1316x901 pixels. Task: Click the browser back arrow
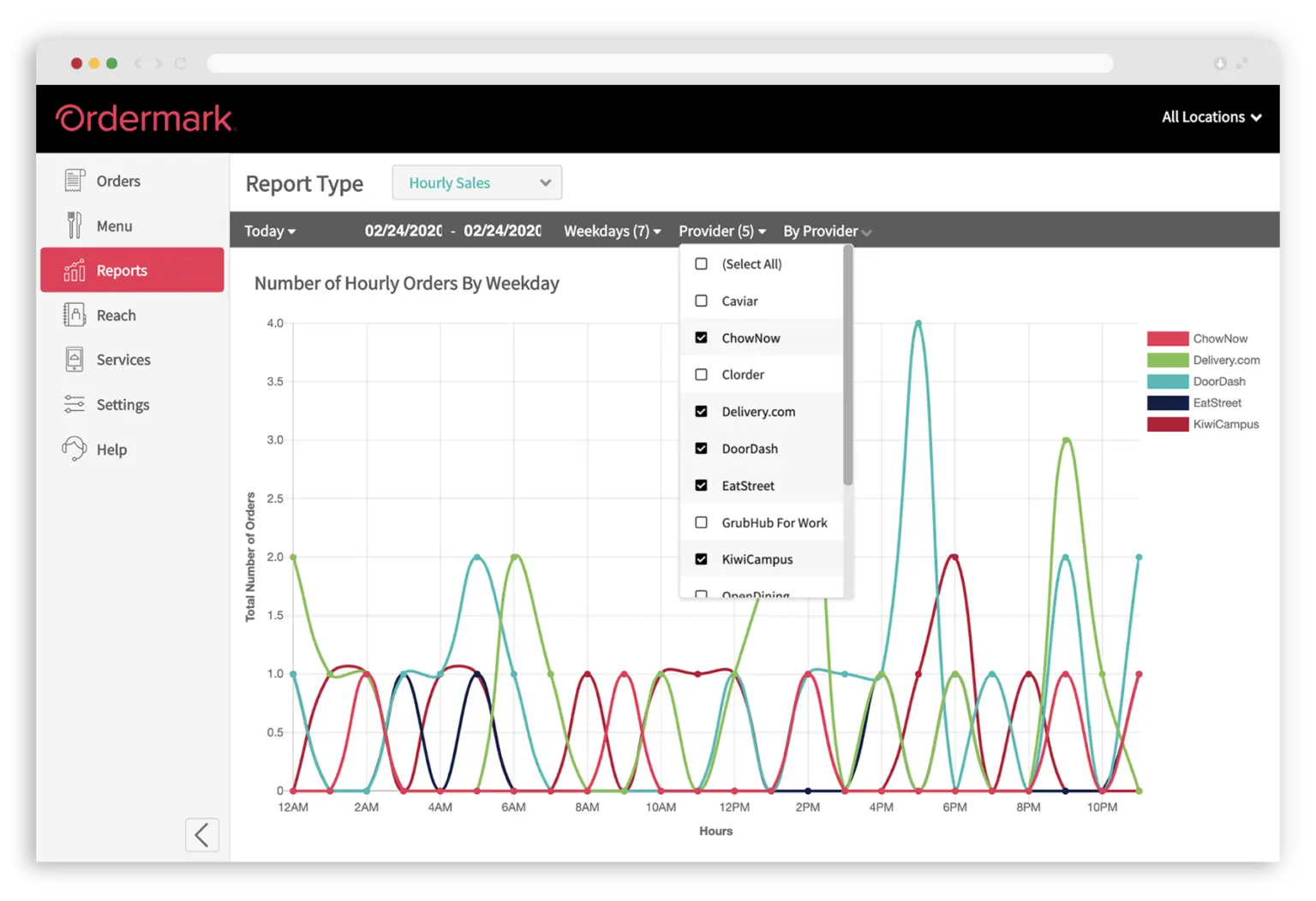(x=138, y=63)
